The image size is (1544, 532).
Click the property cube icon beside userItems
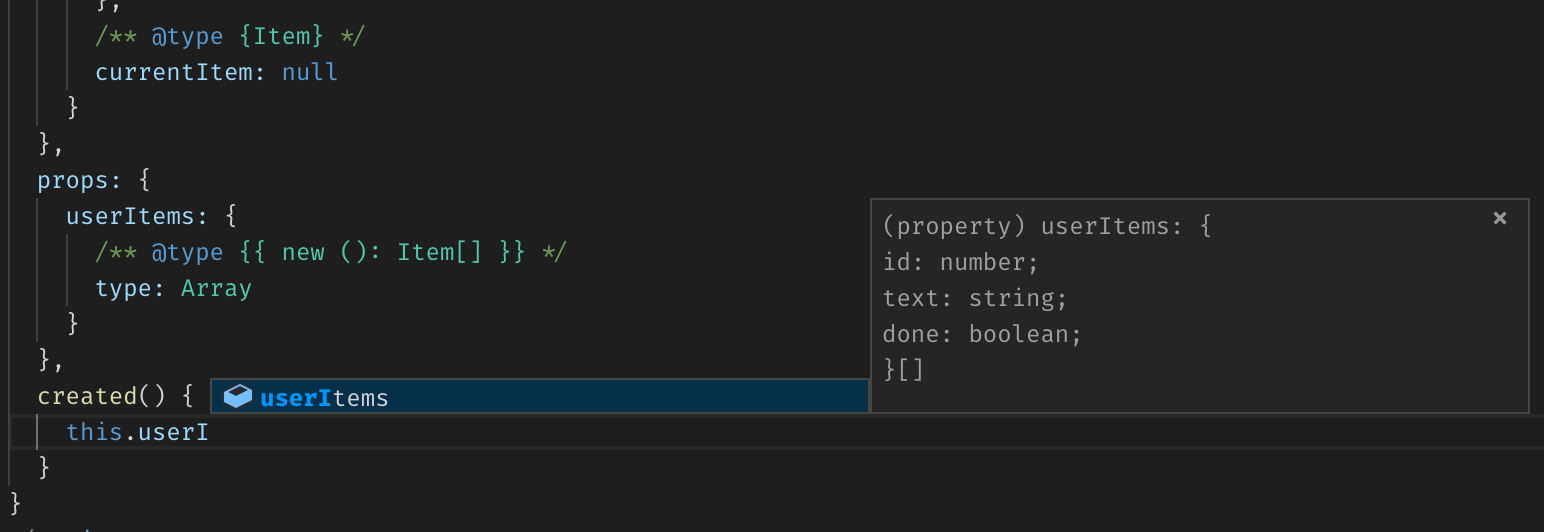[237, 397]
